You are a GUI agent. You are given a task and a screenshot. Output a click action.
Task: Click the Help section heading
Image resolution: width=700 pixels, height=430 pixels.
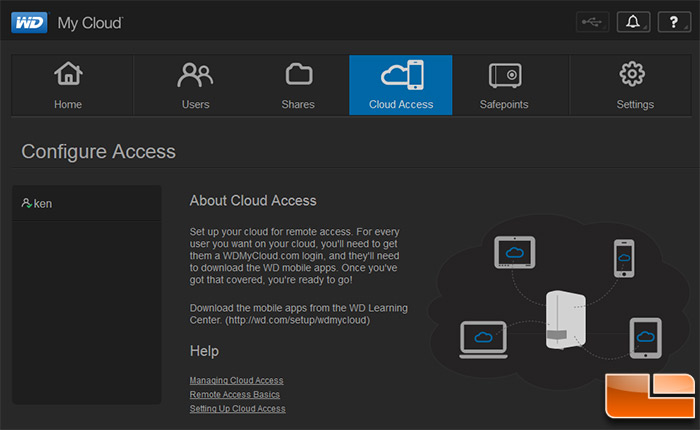point(204,351)
